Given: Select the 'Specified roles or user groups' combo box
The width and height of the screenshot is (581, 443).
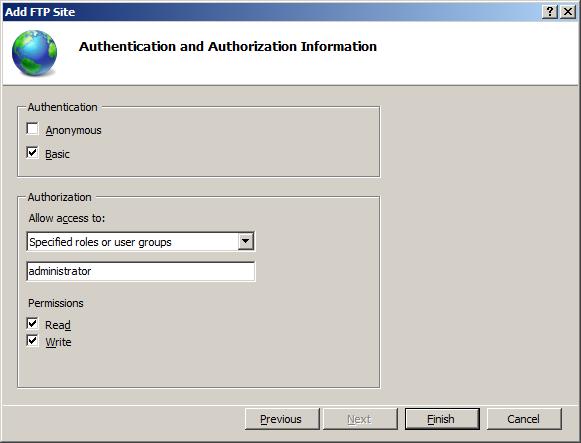Looking at the screenshot, I should point(140,242).
